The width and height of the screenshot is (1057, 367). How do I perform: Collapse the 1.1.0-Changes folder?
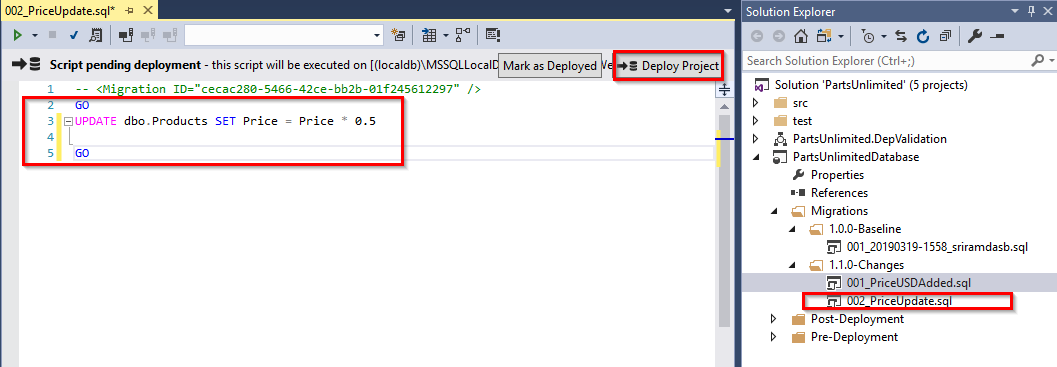[x=793, y=265]
